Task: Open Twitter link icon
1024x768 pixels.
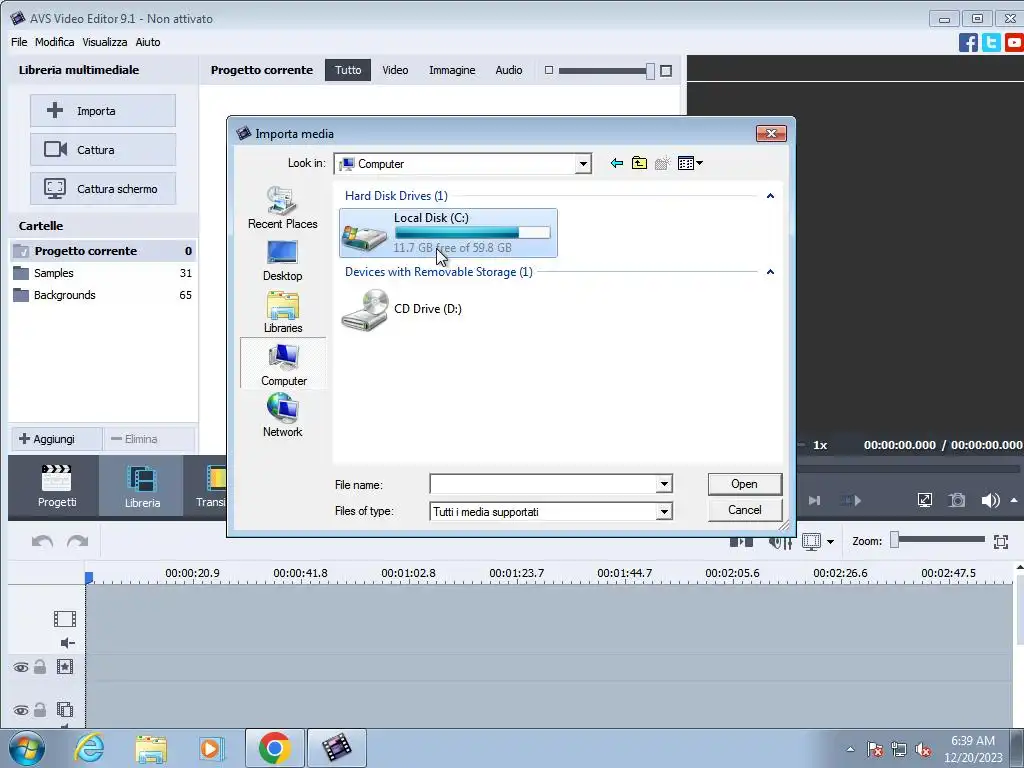Action: click(991, 42)
